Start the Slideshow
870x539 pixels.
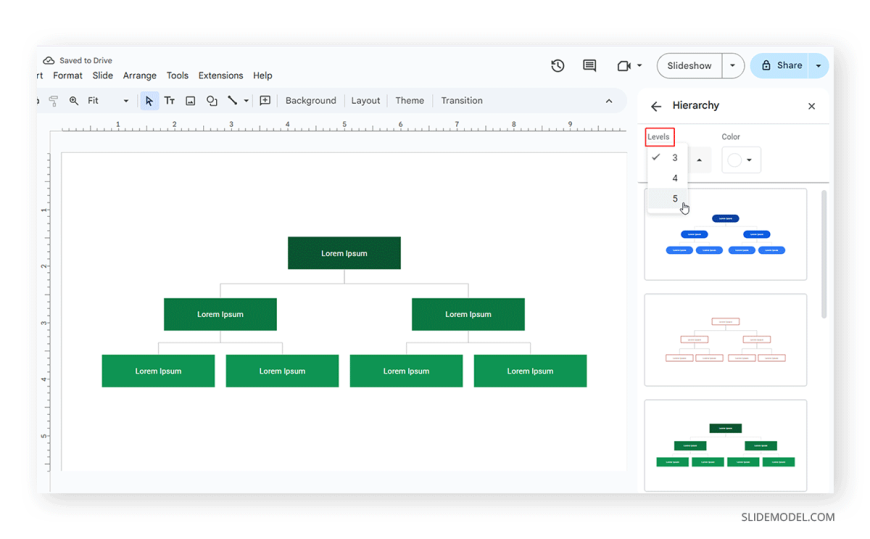[x=689, y=66]
